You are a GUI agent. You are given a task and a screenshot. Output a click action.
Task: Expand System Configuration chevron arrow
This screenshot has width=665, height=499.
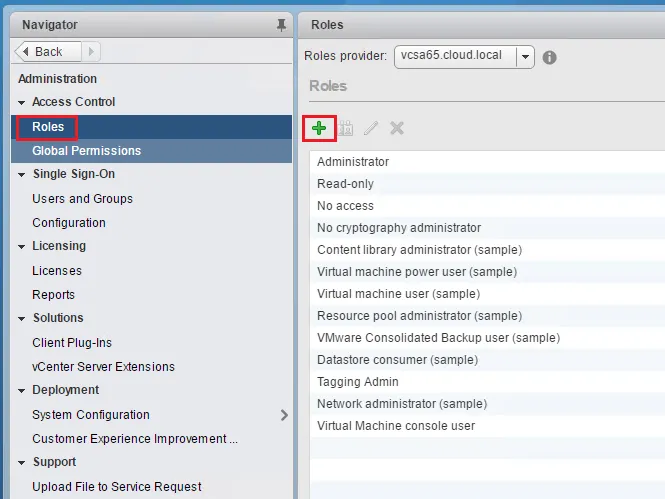[284, 415]
